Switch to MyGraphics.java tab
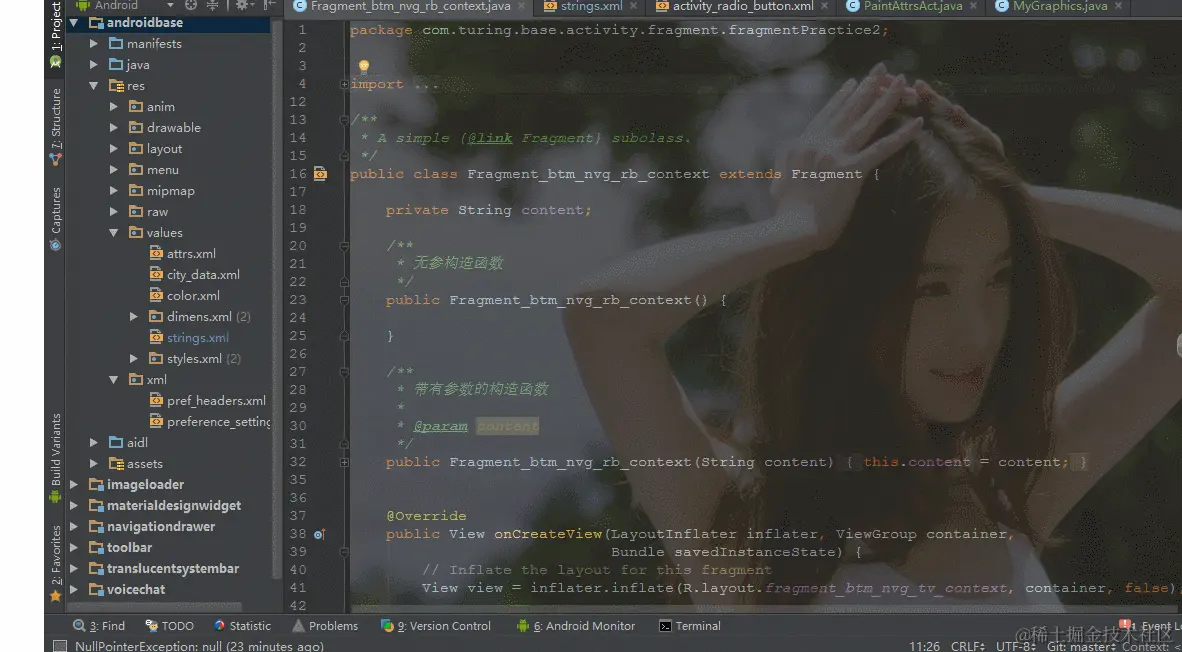Screen dimensions: 1182x652 pyautogui.click(x=1058, y=6)
